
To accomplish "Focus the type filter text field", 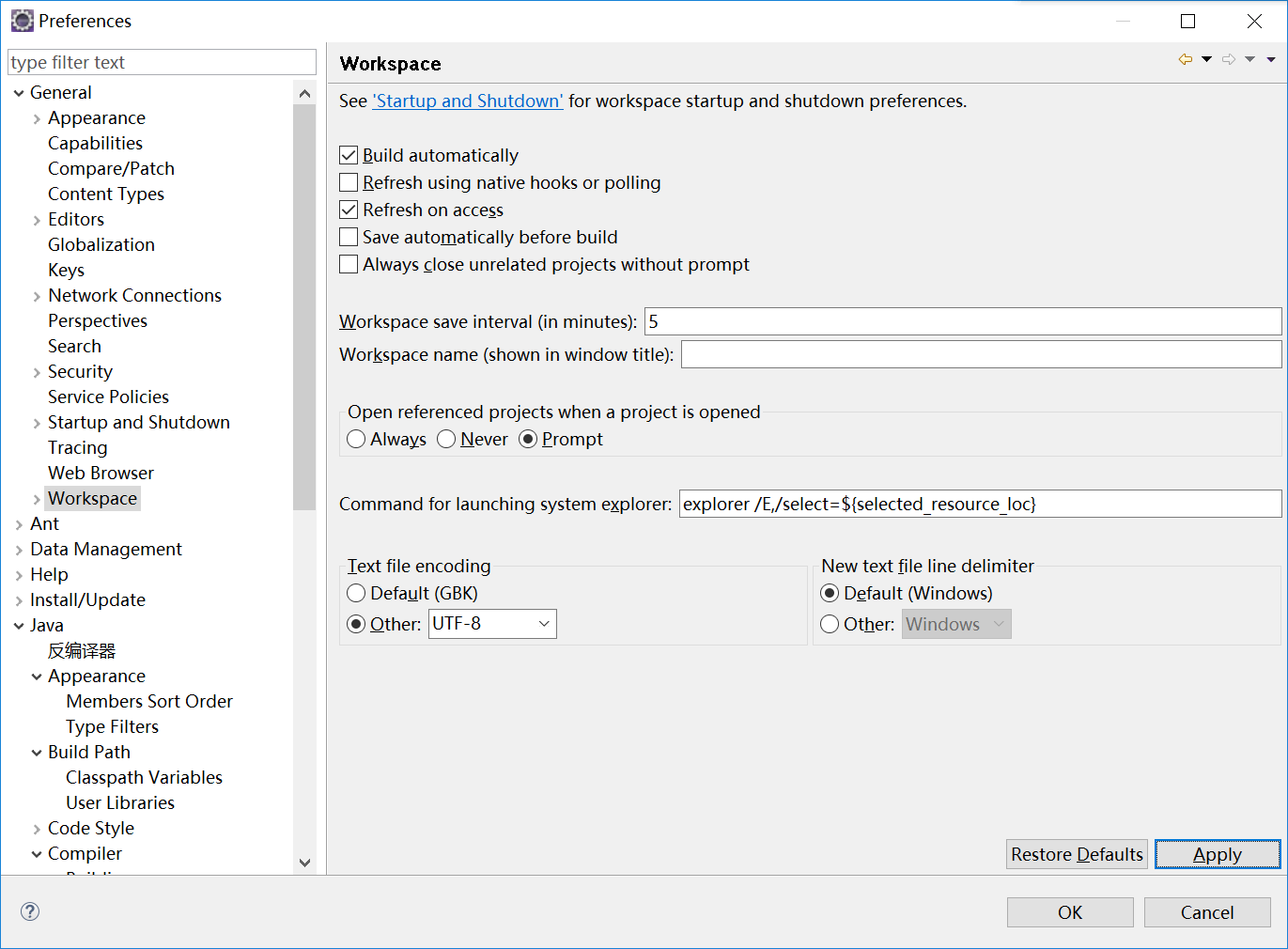I will 162,62.
